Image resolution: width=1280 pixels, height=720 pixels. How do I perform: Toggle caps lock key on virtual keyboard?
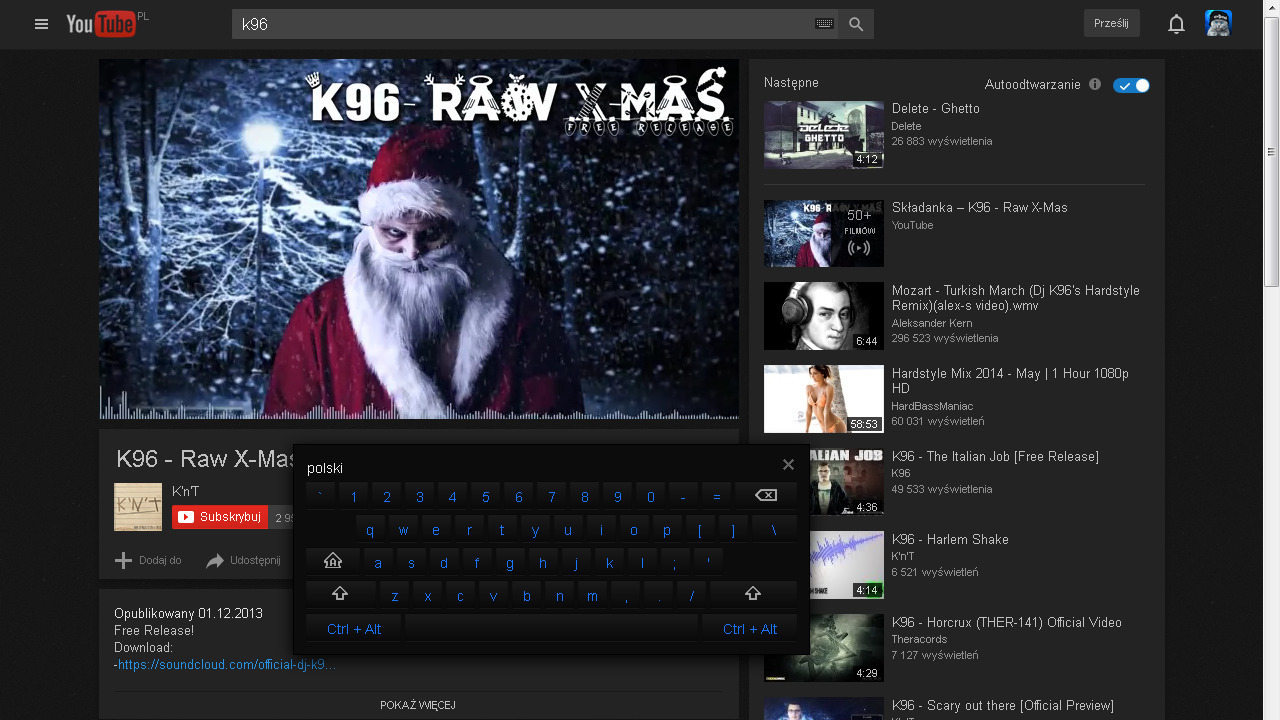click(333, 562)
